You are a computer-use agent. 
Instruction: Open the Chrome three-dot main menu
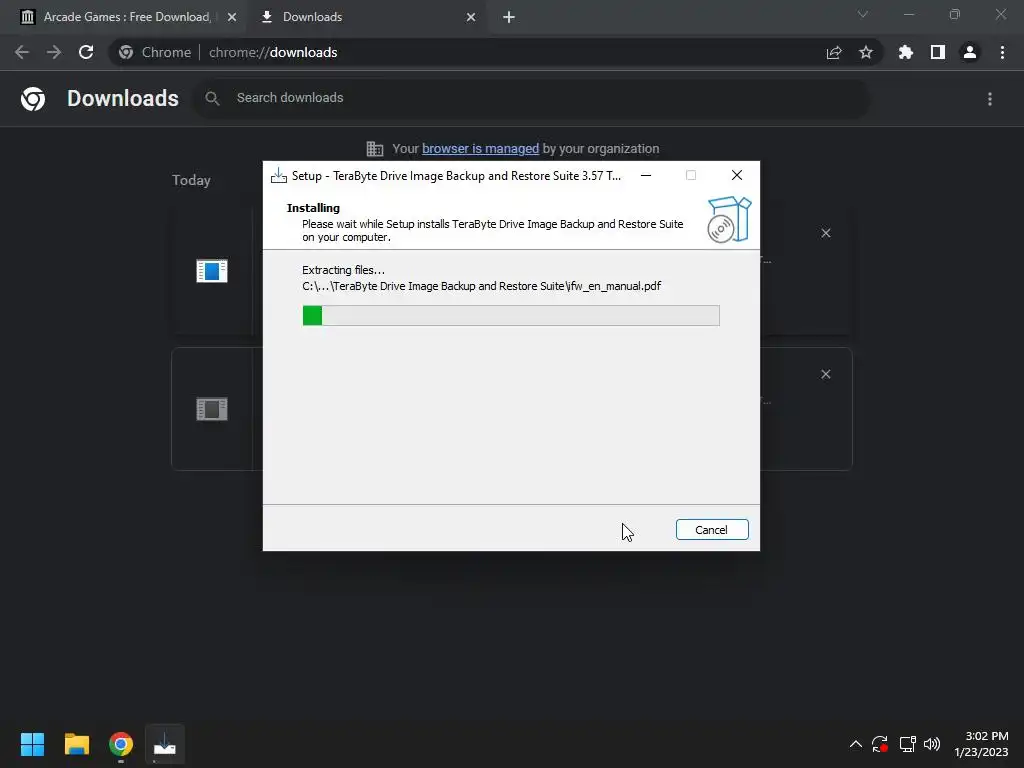[1002, 52]
